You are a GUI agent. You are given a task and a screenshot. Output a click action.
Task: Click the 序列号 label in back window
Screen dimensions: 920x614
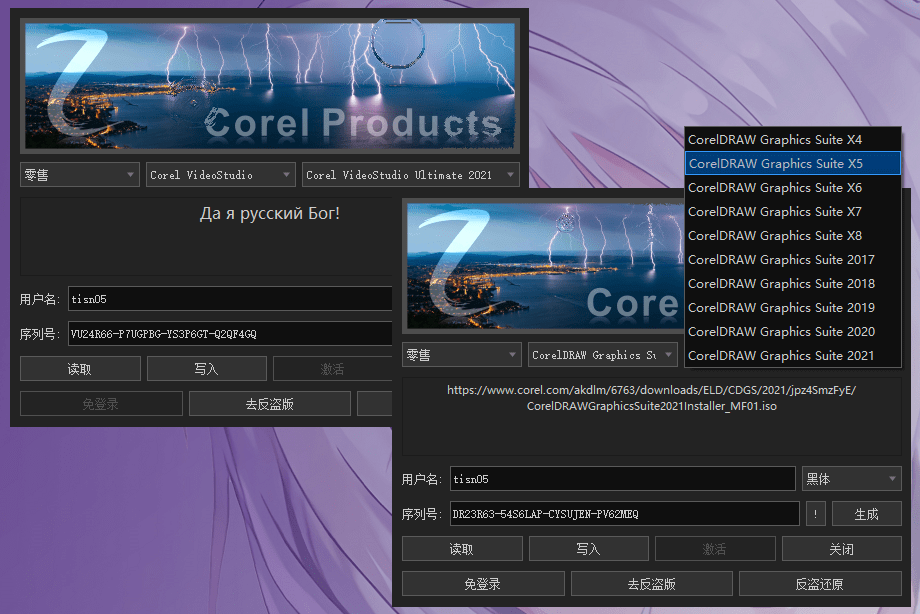coord(39,334)
